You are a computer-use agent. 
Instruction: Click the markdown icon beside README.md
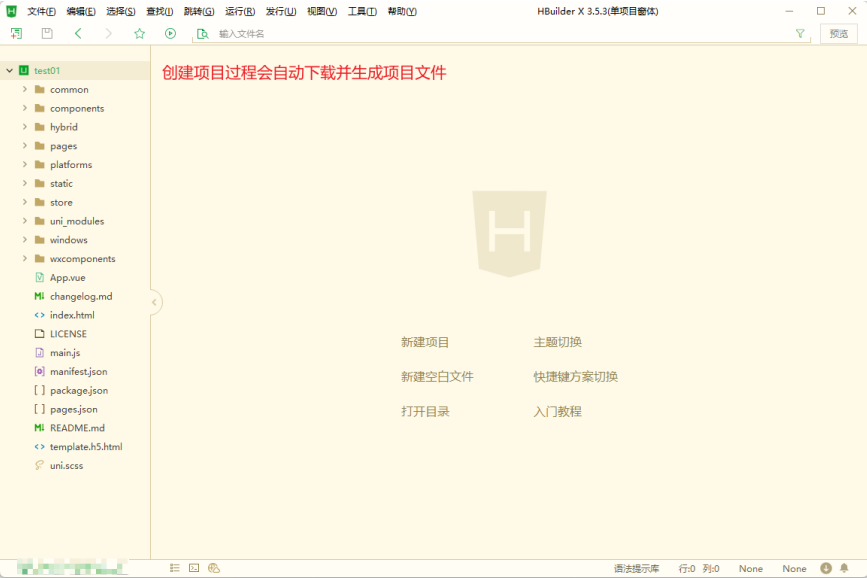click(39, 428)
